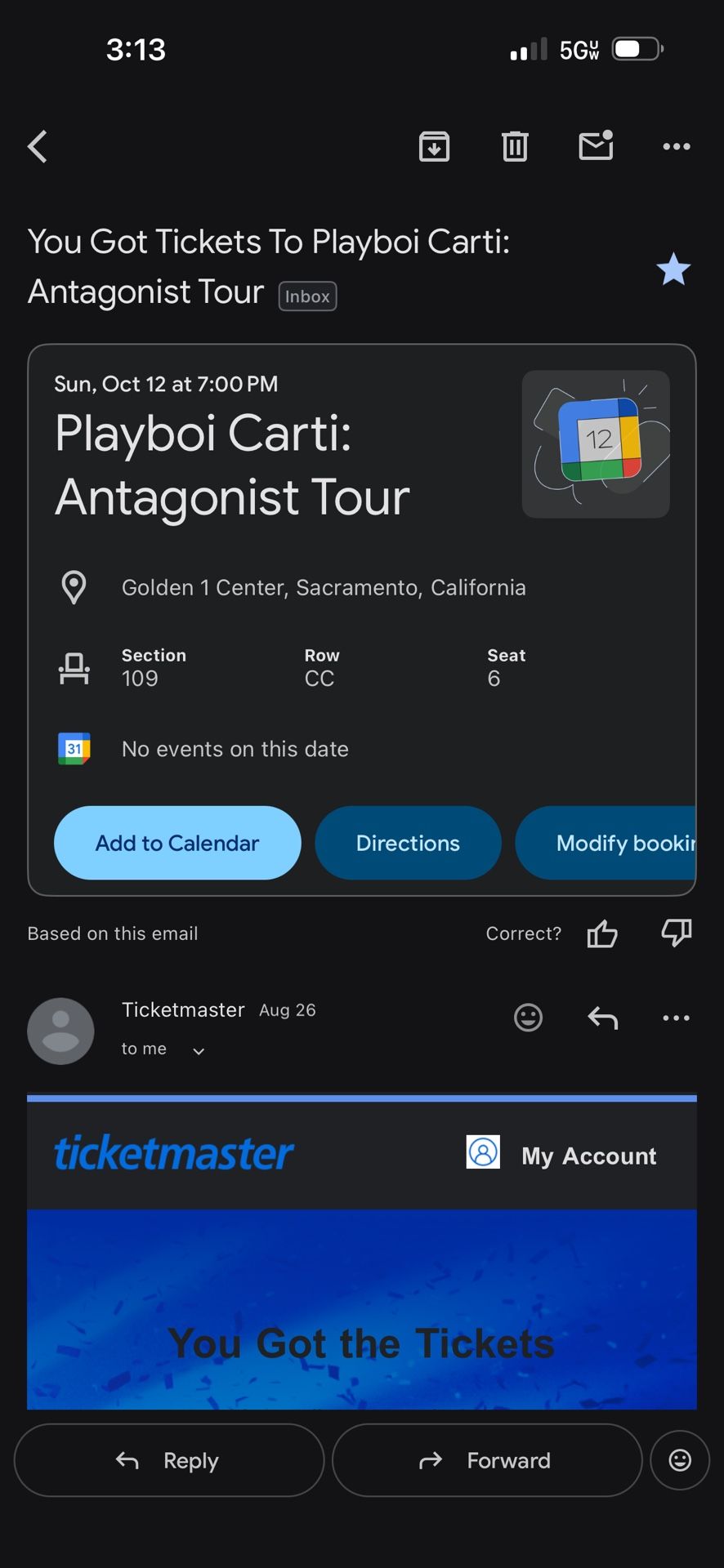
Task: Go back using the back arrow
Action: [x=38, y=147]
